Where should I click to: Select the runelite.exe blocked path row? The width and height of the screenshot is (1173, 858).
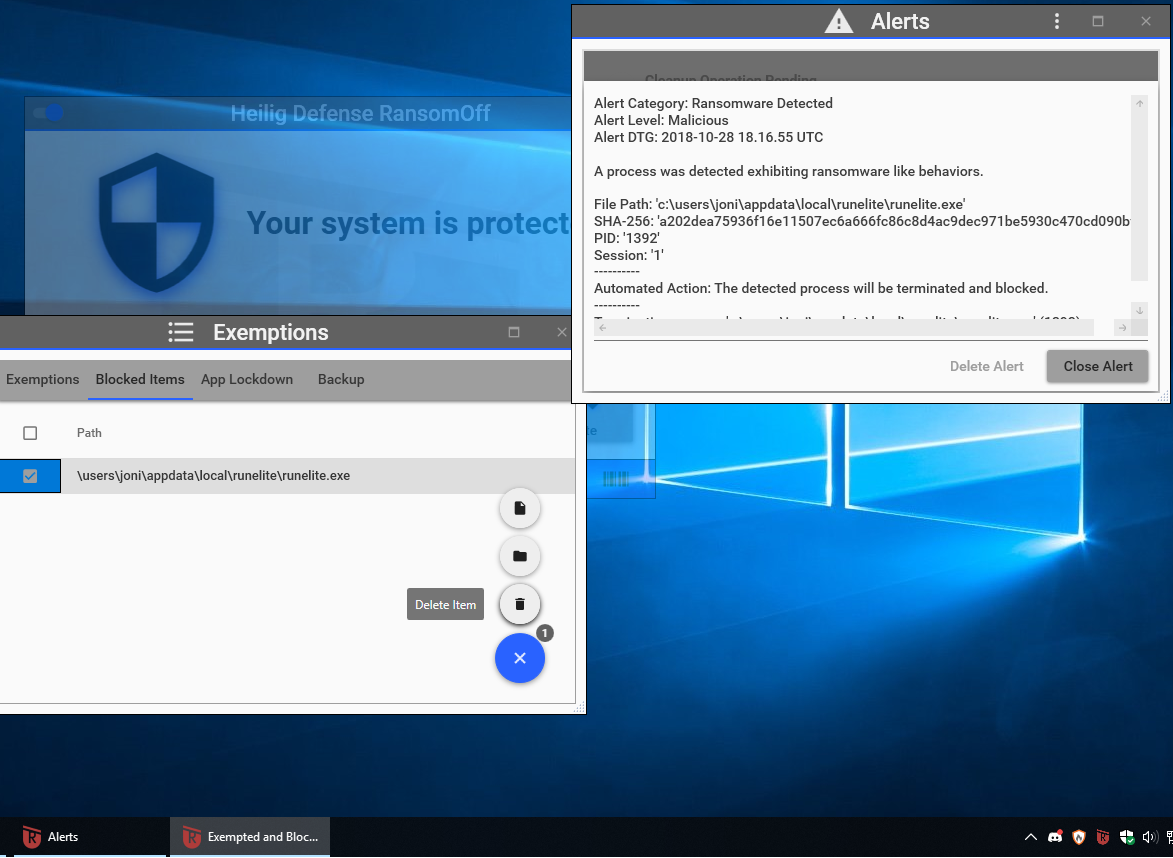287,476
